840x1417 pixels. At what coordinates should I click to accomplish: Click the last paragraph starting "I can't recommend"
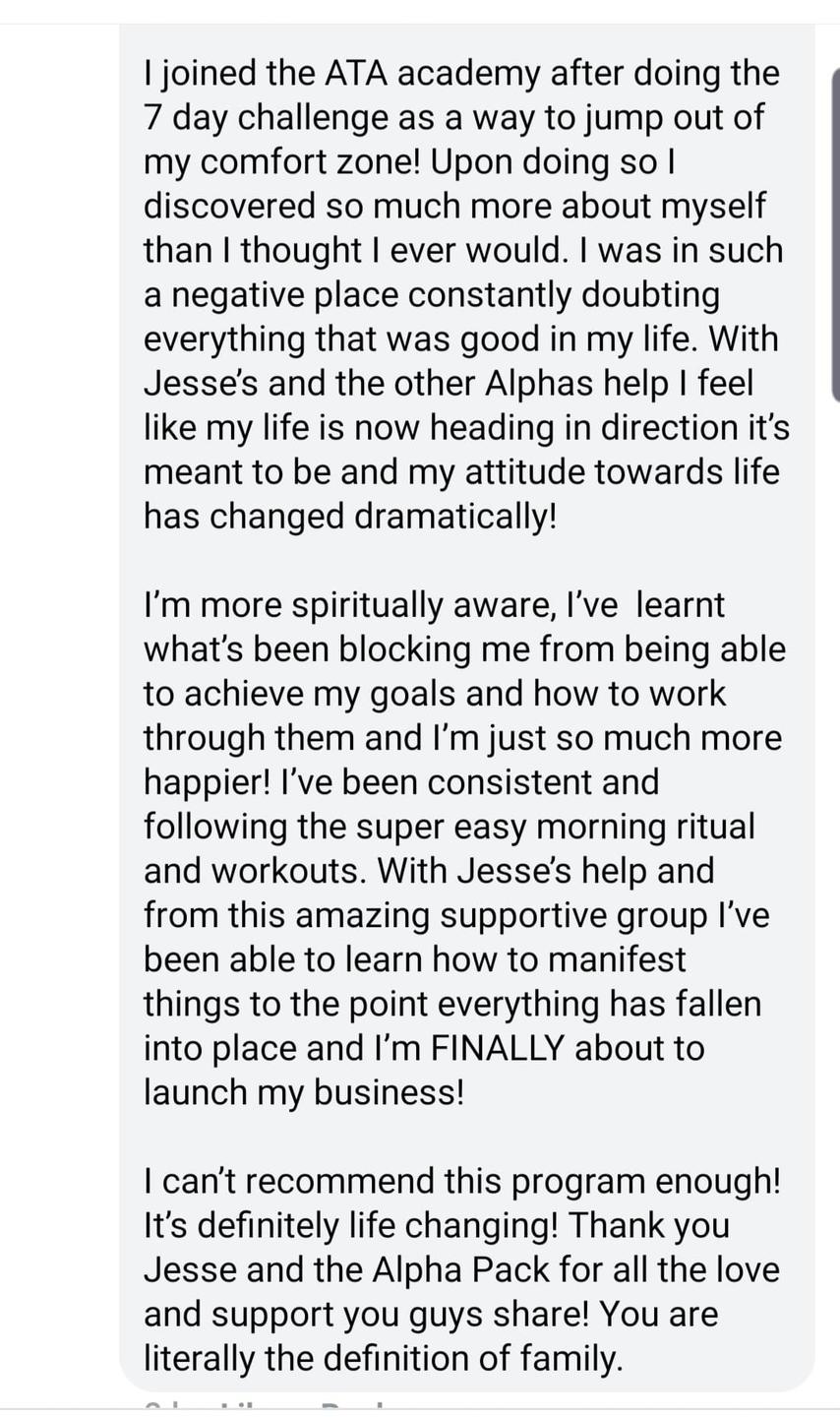(x=462, y=1269)
